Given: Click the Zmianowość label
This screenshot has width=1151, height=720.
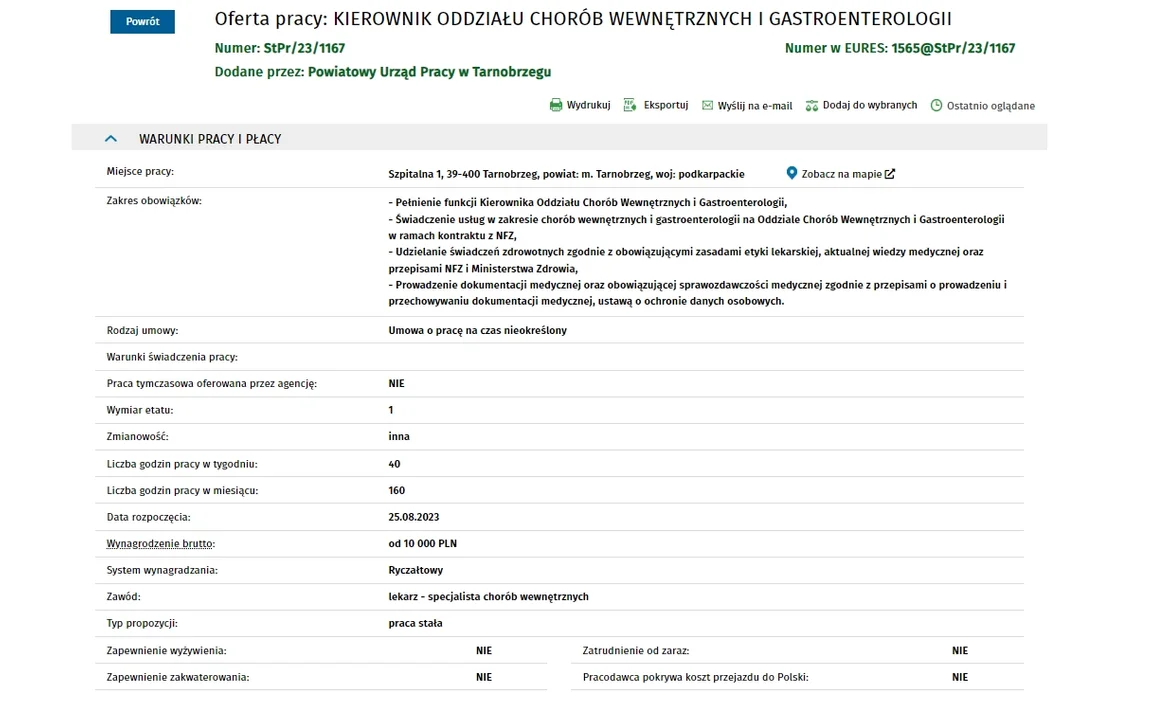Looking at the screenshot, I should coord(137,436).
